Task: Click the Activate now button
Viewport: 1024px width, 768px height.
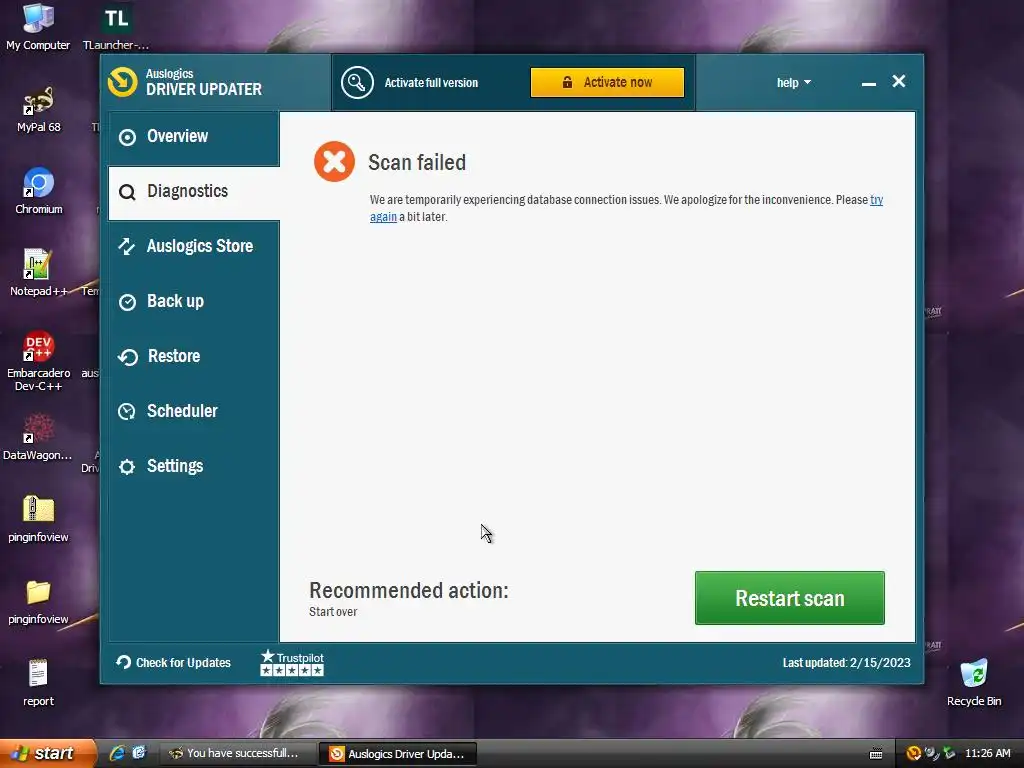Action: pos(607,82)
